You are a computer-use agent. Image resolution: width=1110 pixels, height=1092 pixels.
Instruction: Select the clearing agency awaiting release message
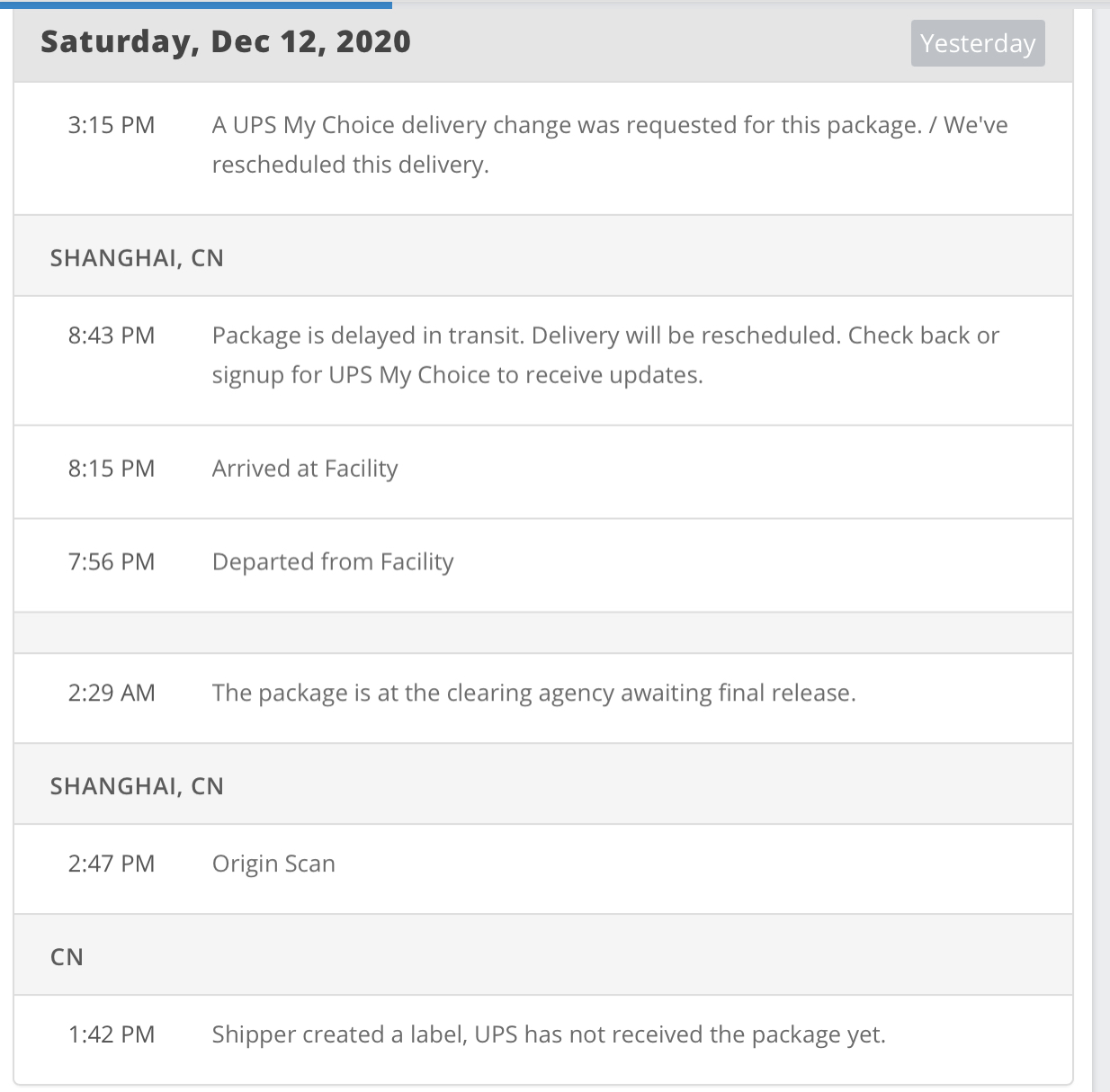(x=533, y=694)
